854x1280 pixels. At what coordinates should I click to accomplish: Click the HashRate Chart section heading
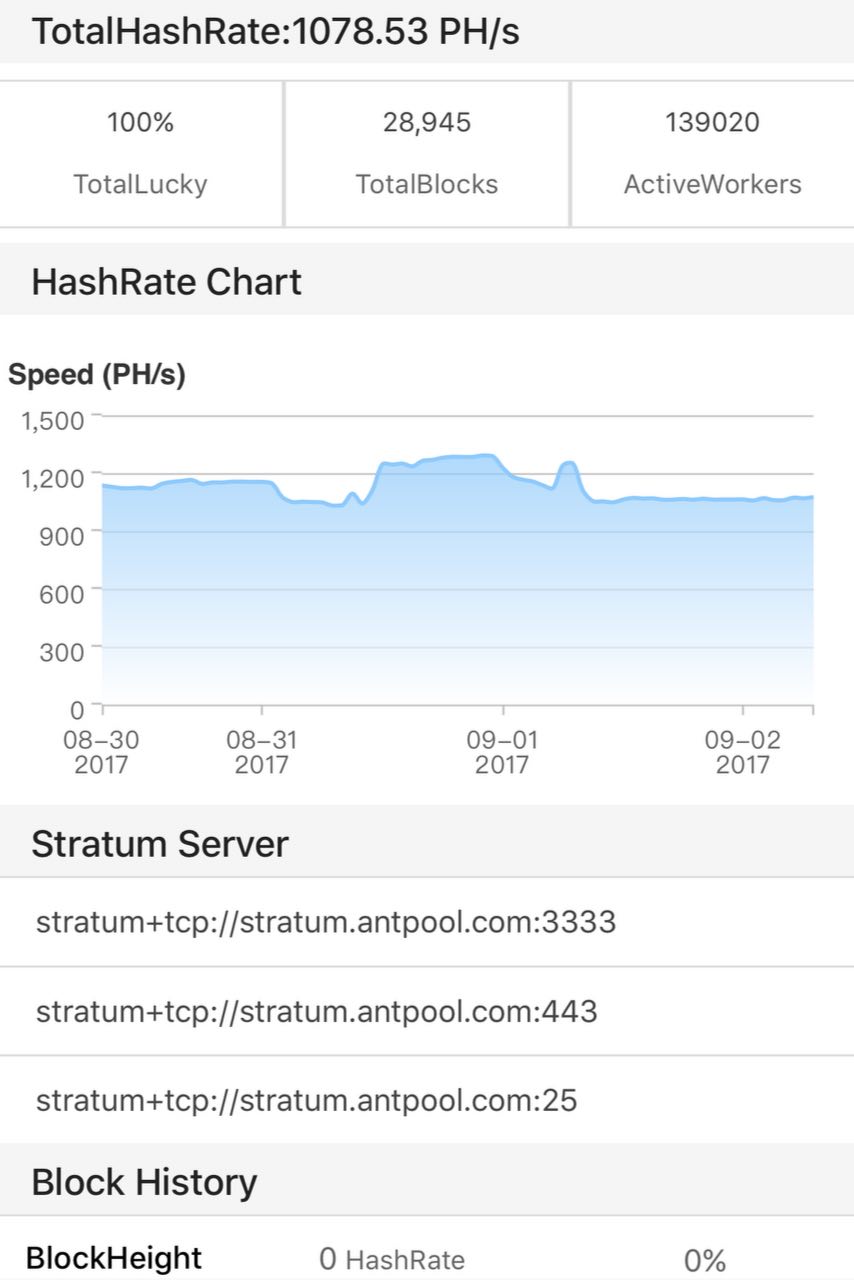tap(166, 282)
